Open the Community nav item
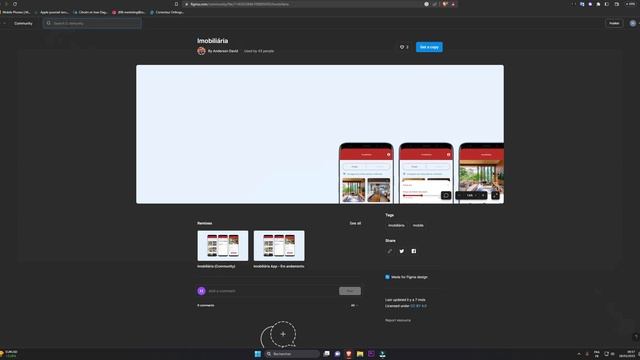The image size is (640, 360). click(x=23, y=23)
